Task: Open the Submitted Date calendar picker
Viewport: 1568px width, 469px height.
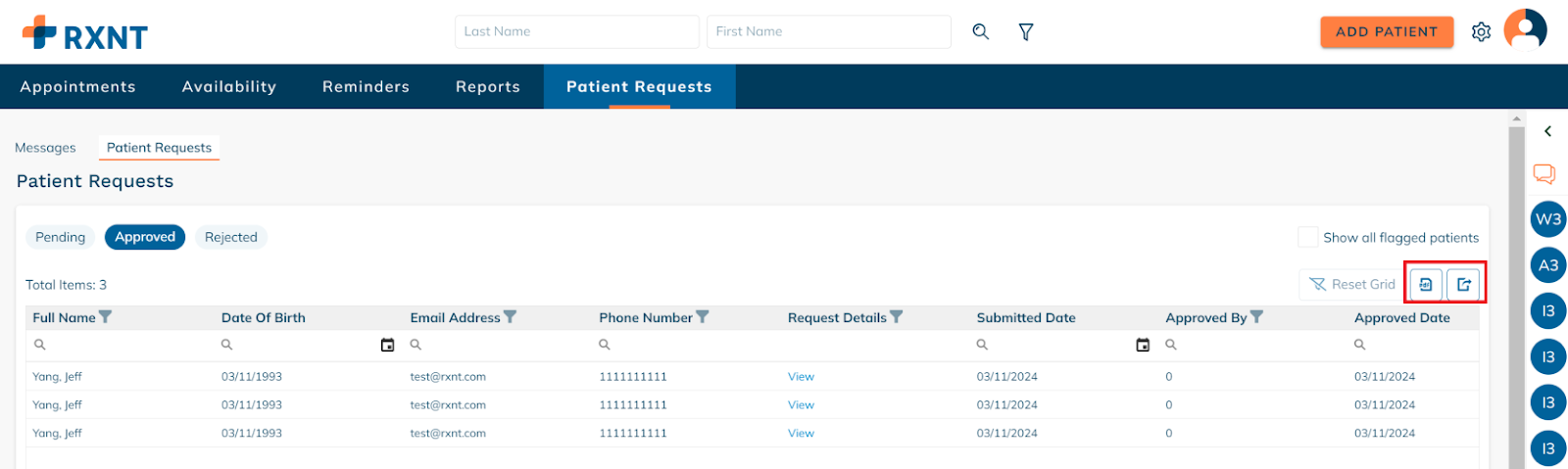Action: pyautogui.click(x=1143, y=345)
